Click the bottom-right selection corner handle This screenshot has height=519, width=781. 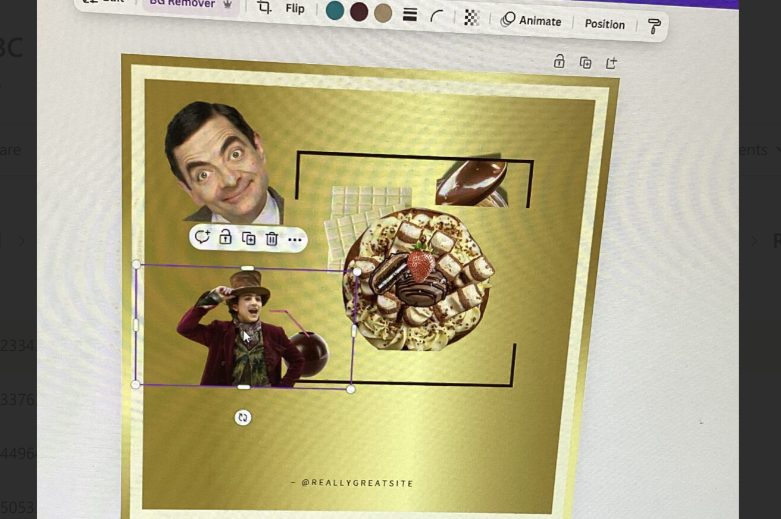pos(351,389)
